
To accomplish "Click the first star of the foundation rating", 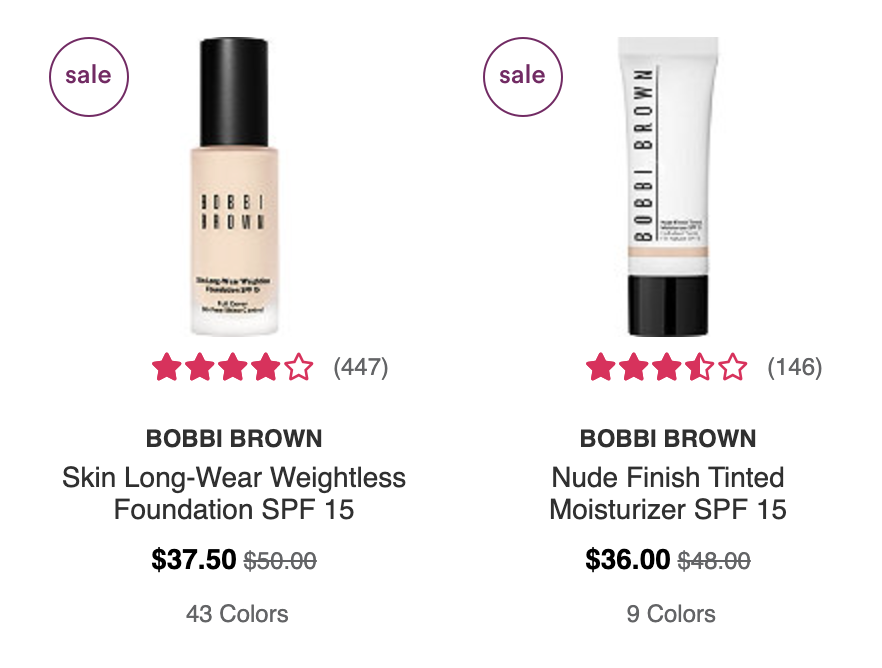I will click(166, 367).
